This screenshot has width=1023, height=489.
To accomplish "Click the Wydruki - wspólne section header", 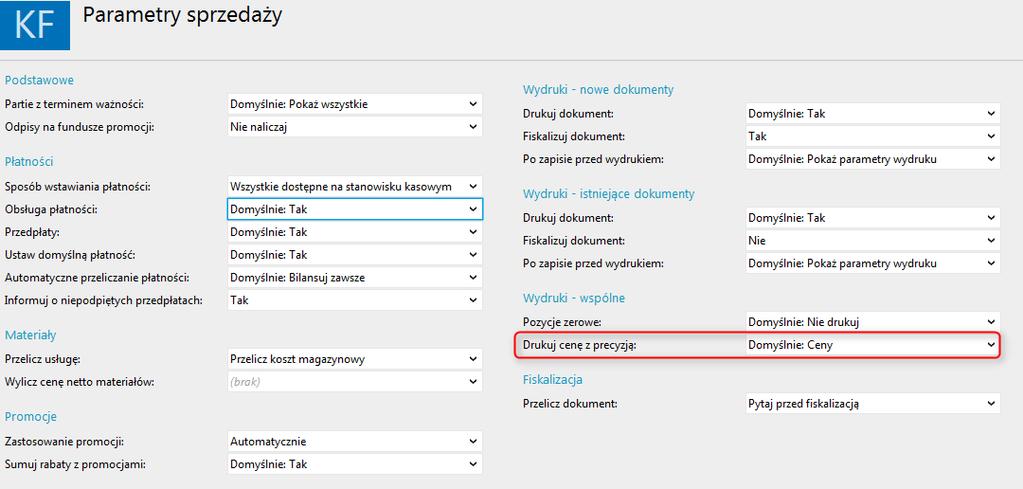I will [x=574, y=298].
